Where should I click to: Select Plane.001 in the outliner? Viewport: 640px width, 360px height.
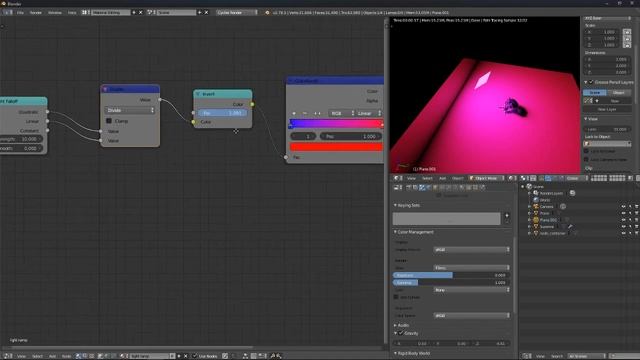click(548, 220)
